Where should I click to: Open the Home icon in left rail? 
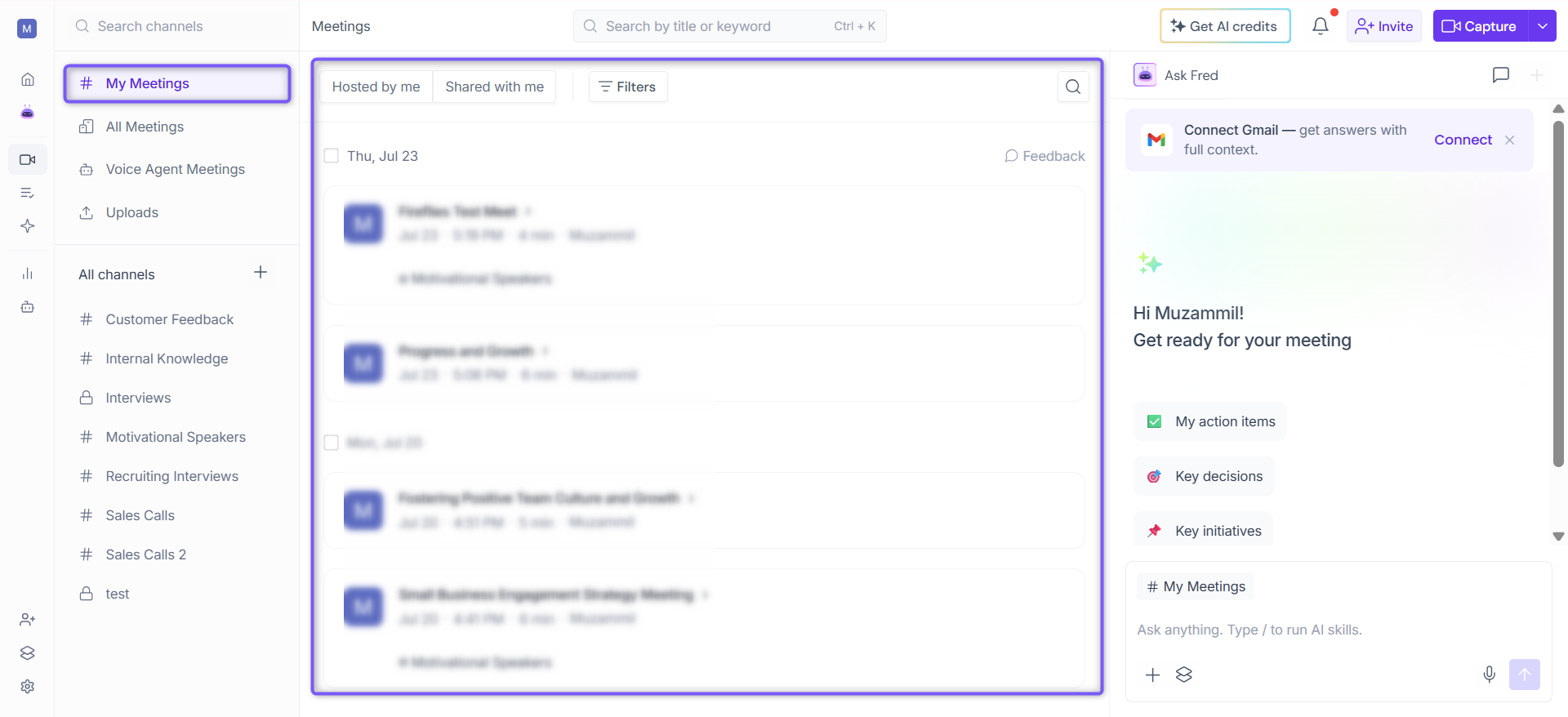27,79
